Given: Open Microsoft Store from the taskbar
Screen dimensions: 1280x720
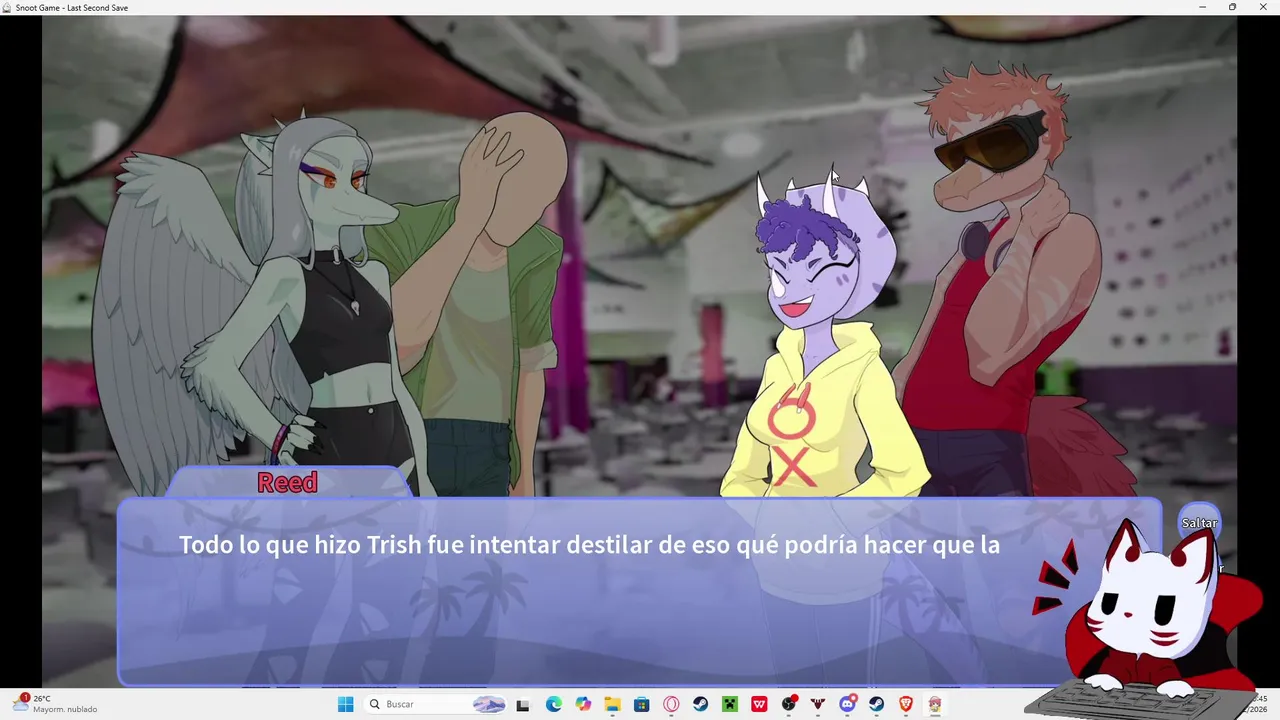Looking at the screenshot, I should (642, 704).
